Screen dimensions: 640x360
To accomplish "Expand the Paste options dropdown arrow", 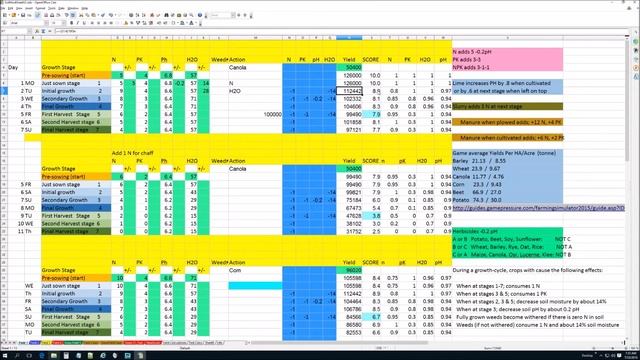I will click(x=98, y=15).
